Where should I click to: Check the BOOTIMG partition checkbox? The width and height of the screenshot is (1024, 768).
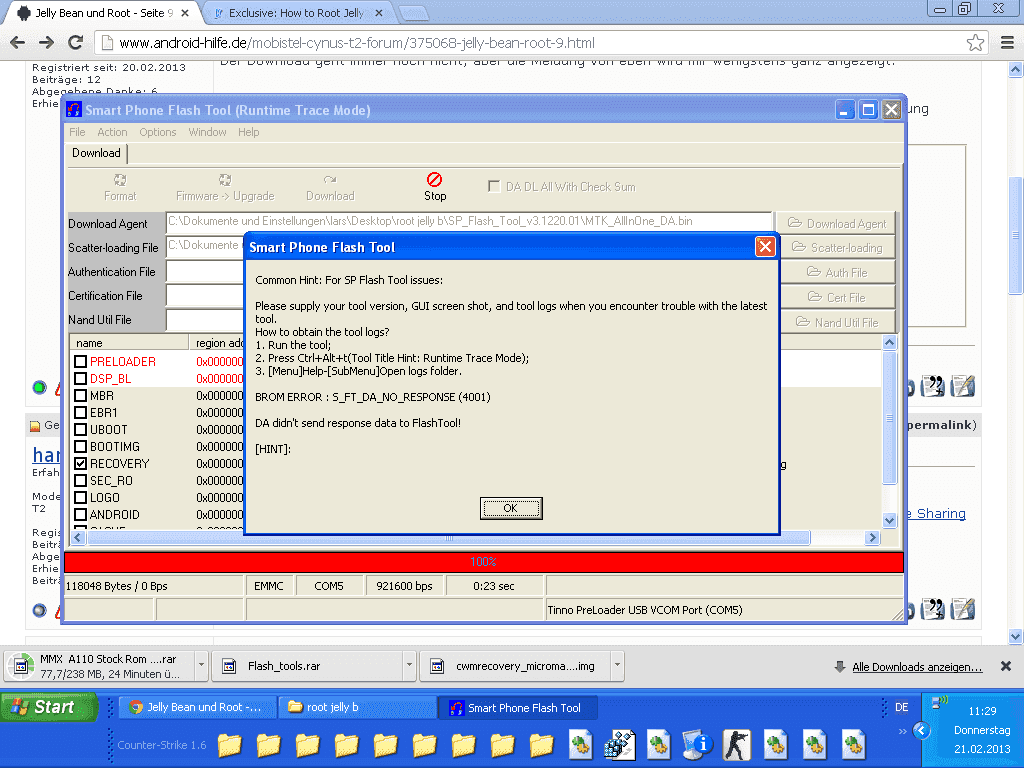[x=80, y=446]
